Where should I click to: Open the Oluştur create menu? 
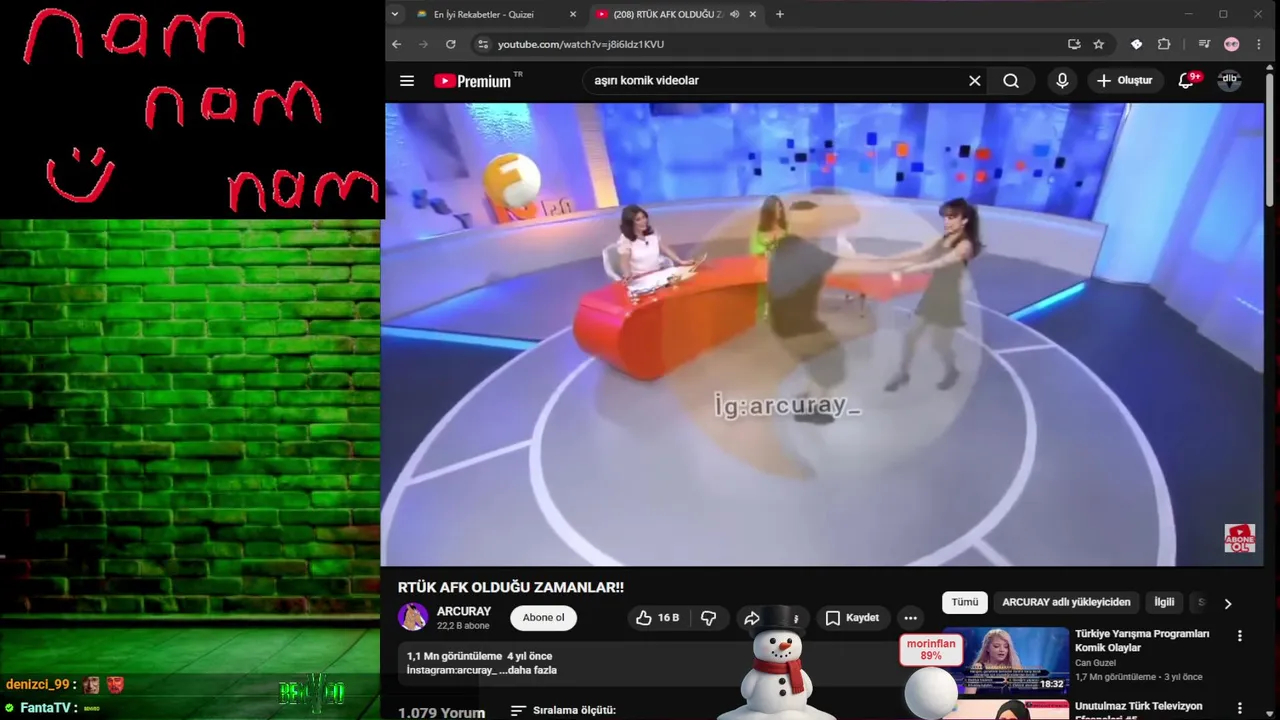pyautogui.click(x=1125, y=81)
